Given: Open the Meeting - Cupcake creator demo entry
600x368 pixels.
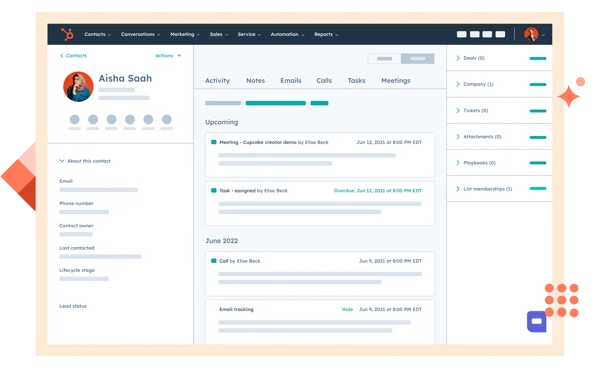Looking at the screenshot, I should [320, 155].
